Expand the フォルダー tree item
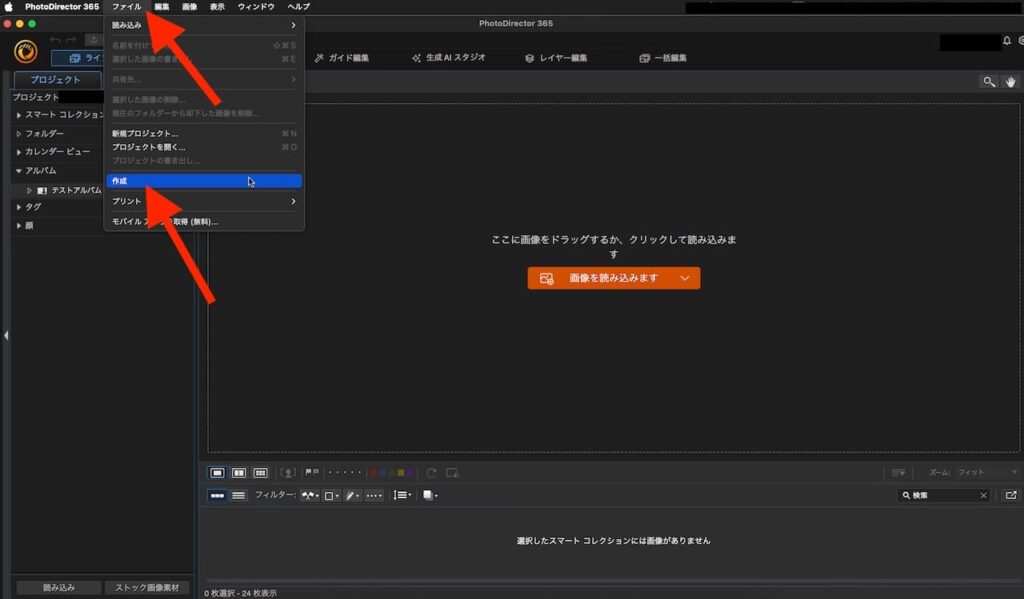 point(19,133)
